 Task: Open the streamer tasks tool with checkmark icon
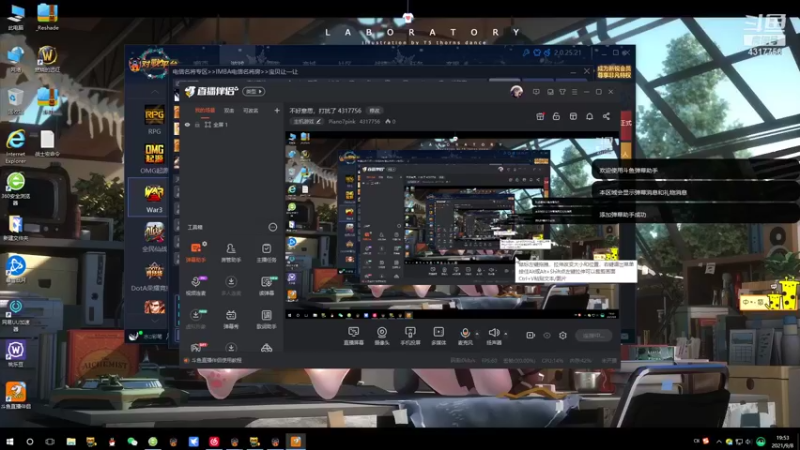coord(266,252)
